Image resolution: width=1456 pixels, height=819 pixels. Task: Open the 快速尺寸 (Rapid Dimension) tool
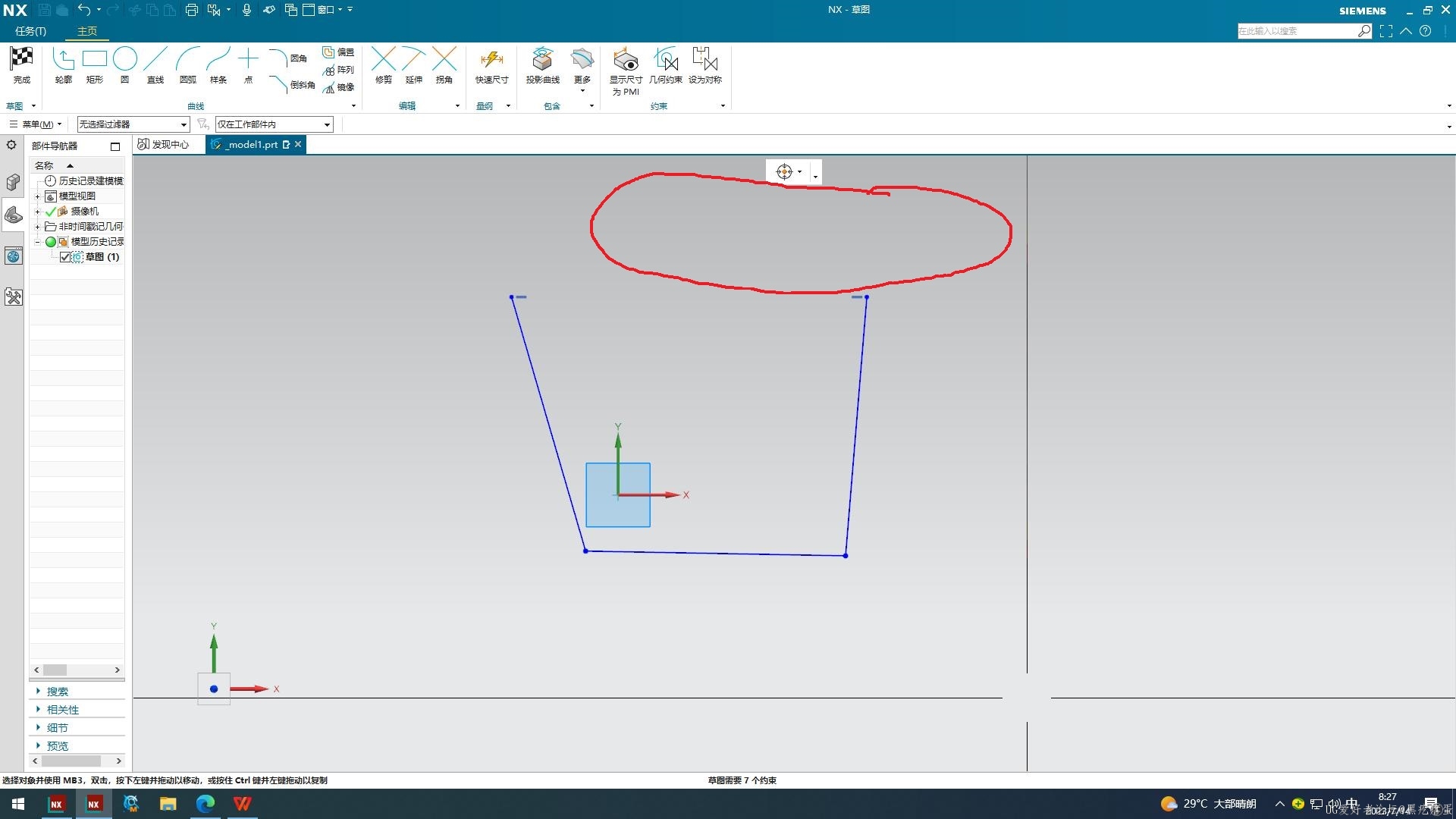coord(491,65)
